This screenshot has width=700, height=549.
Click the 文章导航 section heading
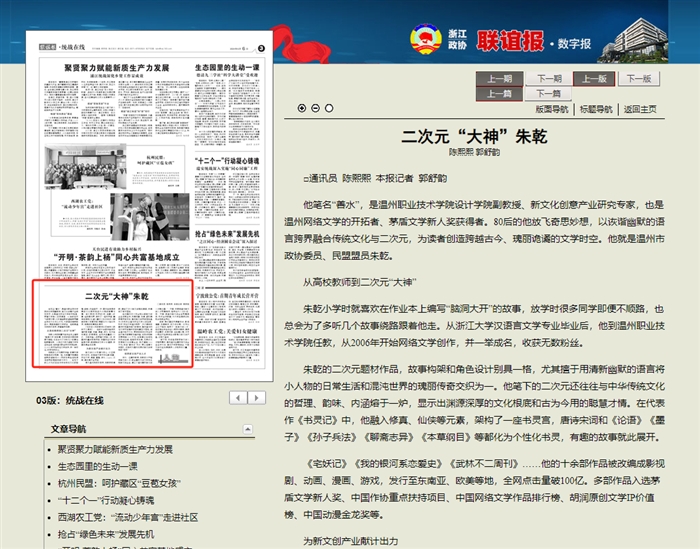click(68, 429)
